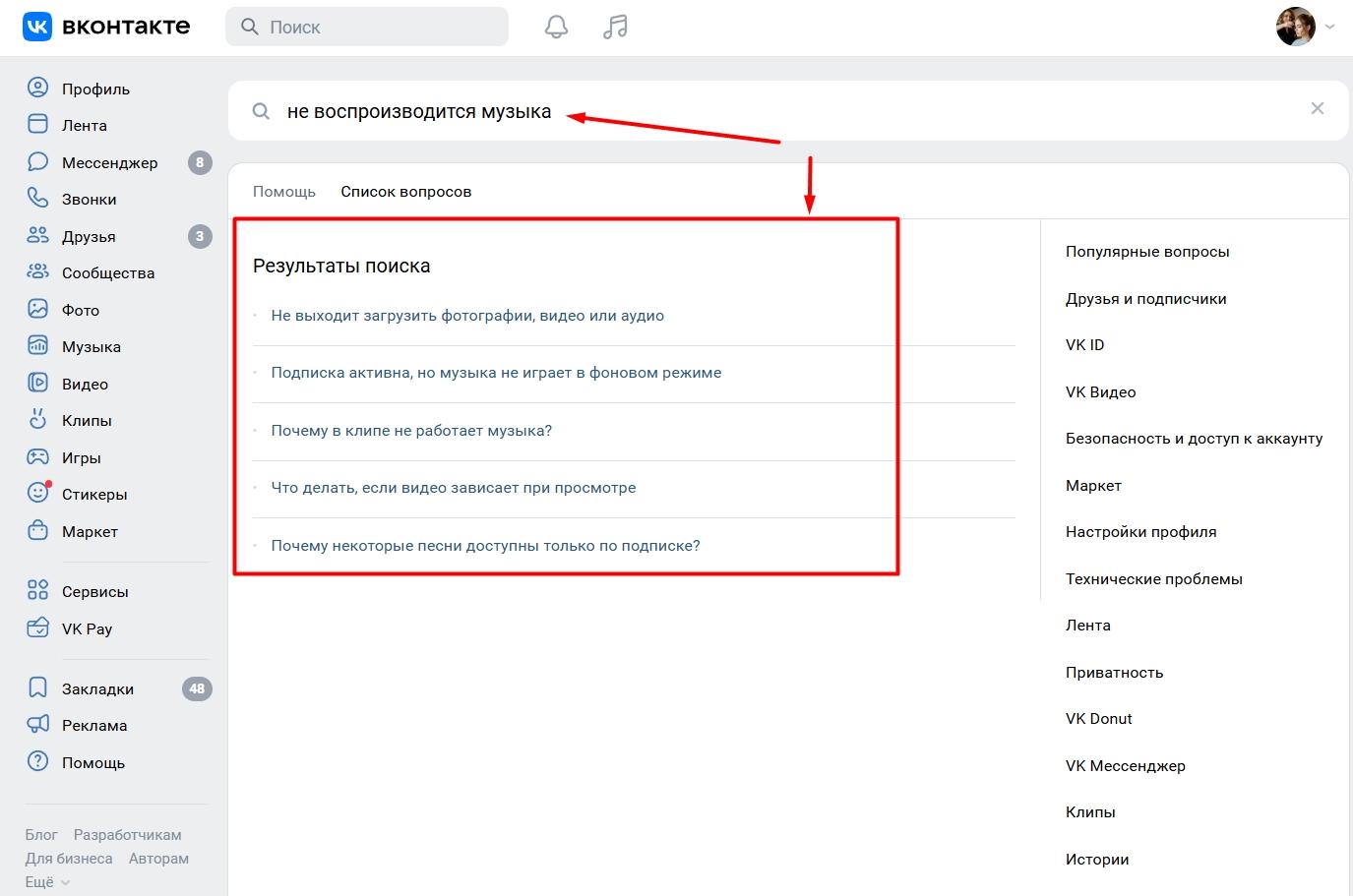Click the Фото picture icon

coord(37,310)
